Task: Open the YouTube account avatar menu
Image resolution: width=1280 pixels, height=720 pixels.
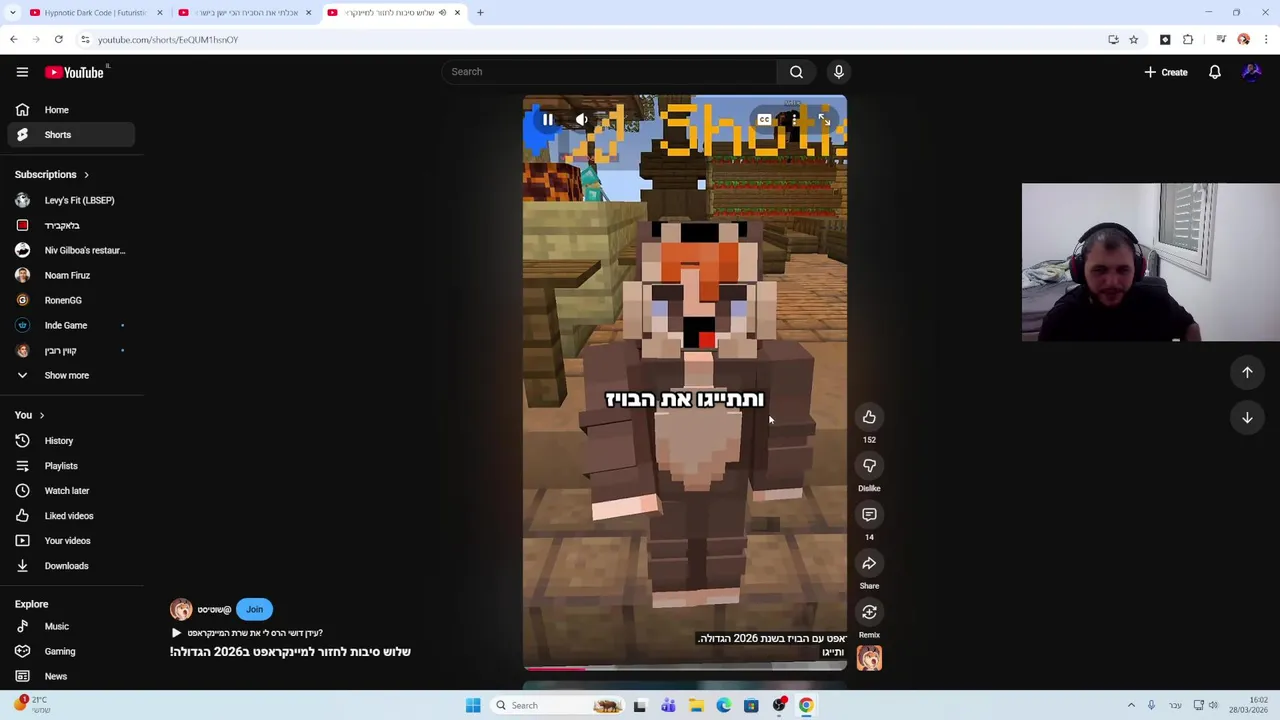Action: (x=1251, y=72)
